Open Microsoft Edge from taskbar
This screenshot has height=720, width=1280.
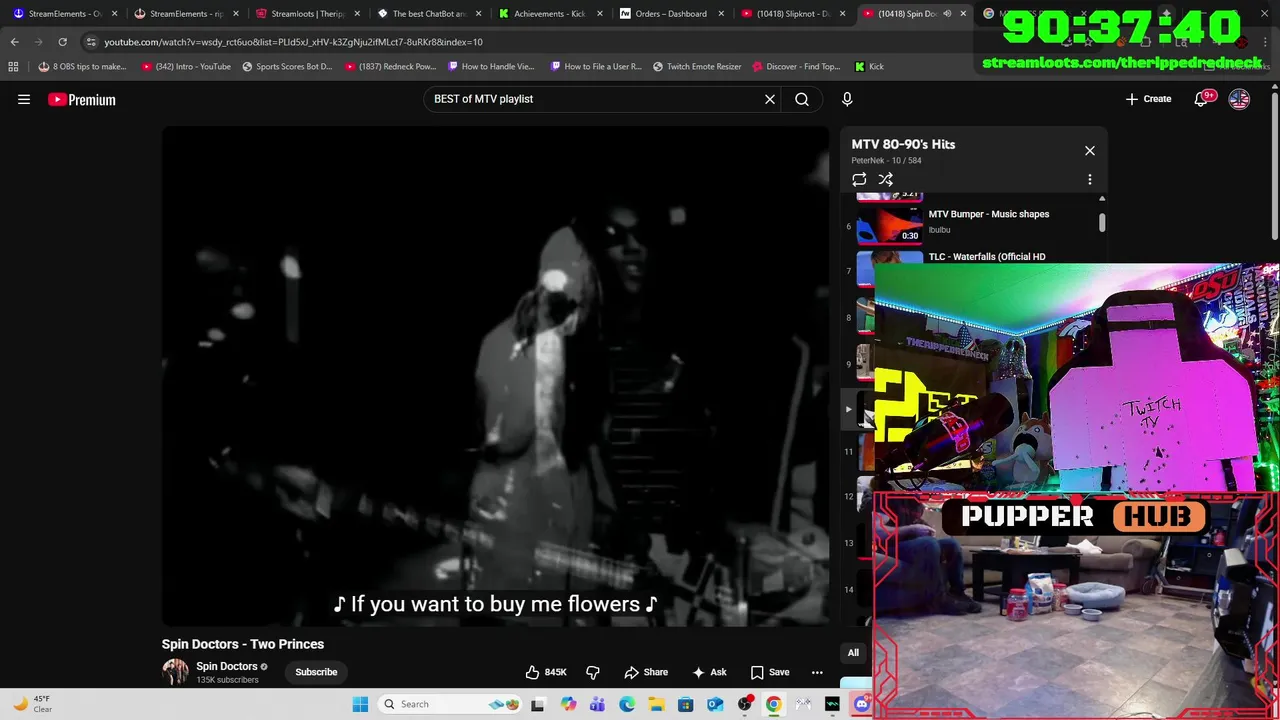pos(627,704)
